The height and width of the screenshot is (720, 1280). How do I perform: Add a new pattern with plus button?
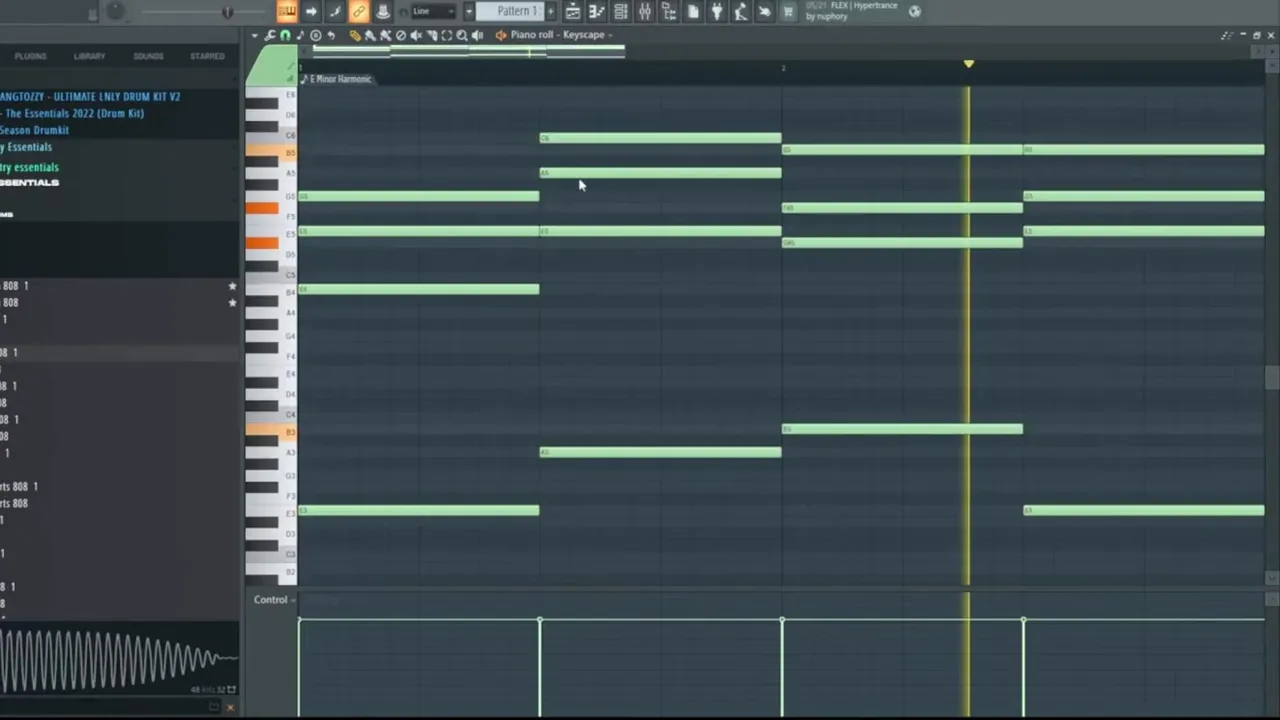point(550,11)
